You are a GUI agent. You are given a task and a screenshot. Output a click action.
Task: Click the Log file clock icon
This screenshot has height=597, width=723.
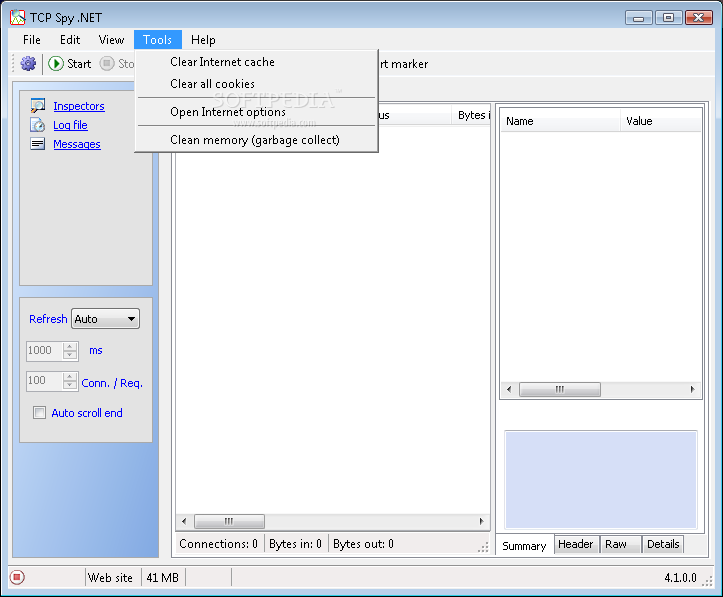pos(37,125)
